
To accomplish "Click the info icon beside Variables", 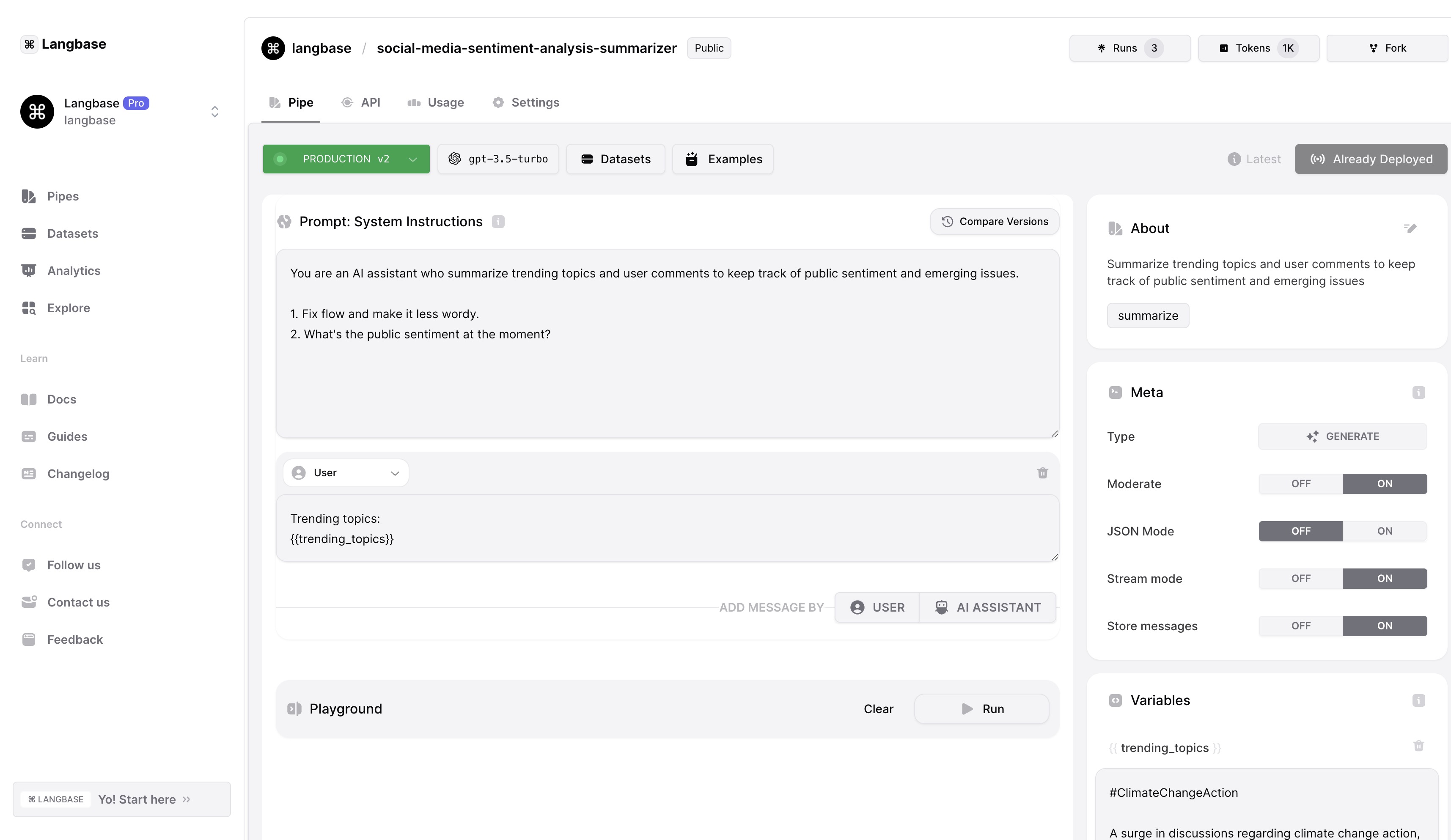I will pos(1418,700).
